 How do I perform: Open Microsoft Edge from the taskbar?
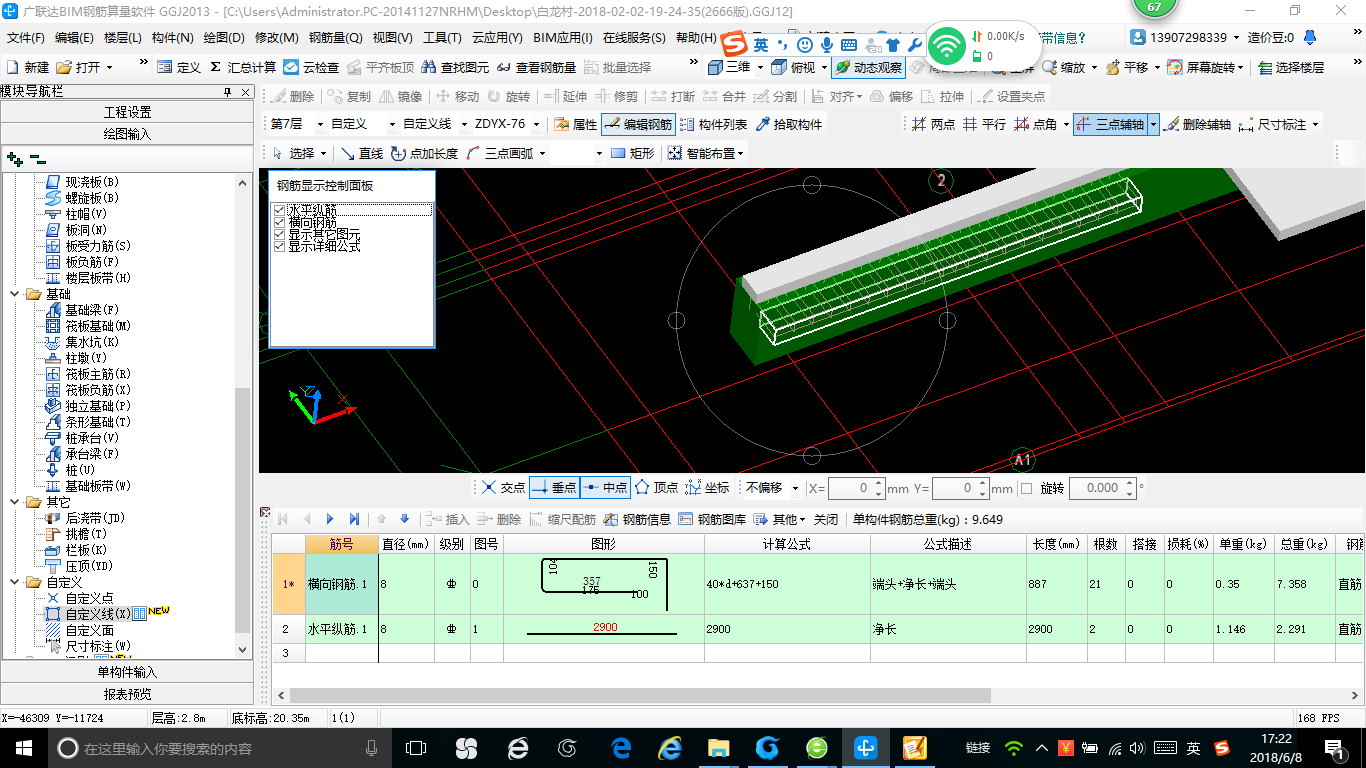click(620, 747)
